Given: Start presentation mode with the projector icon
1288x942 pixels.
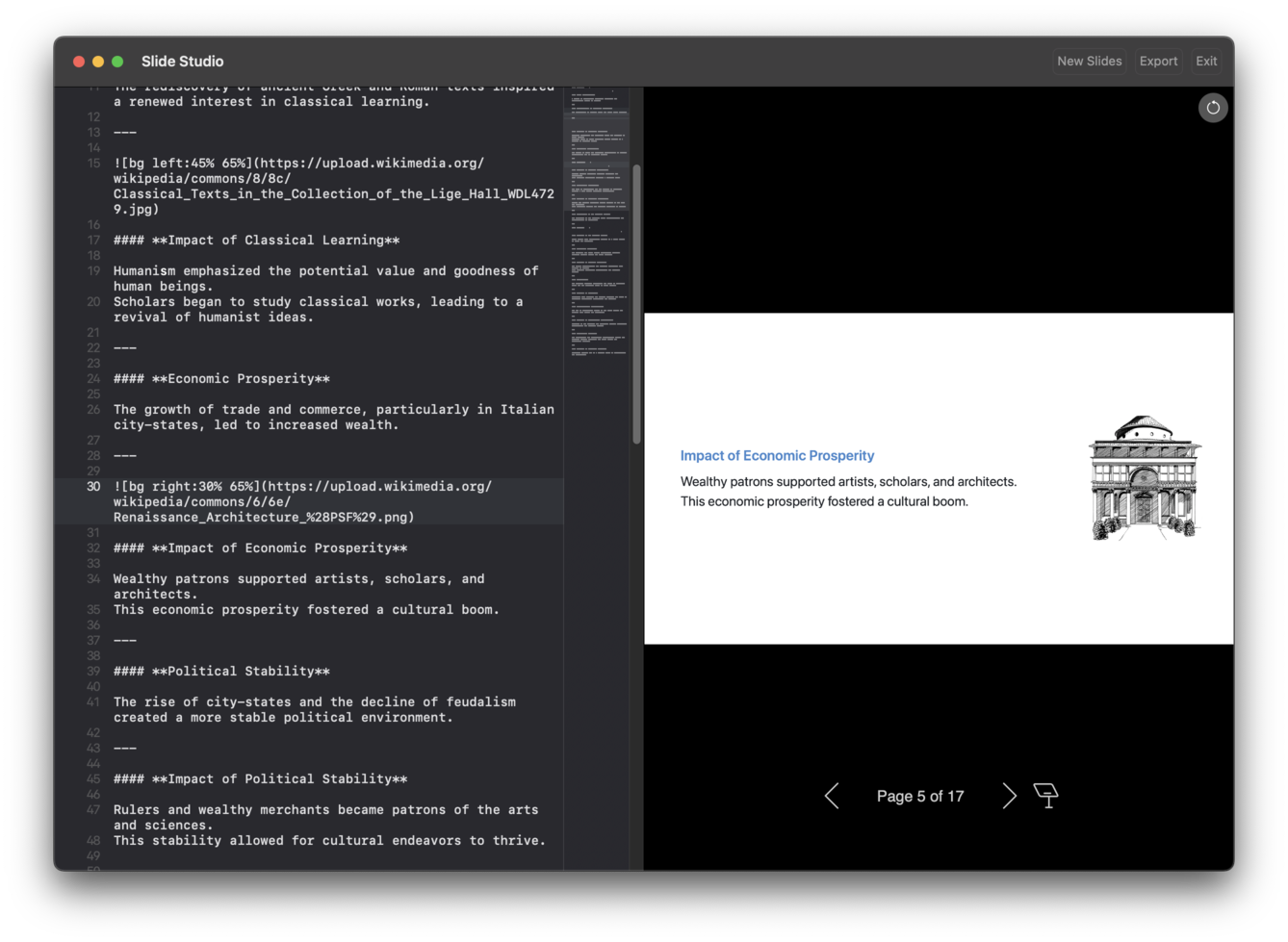Looking at the screenshot, I should coord(1046,796).
